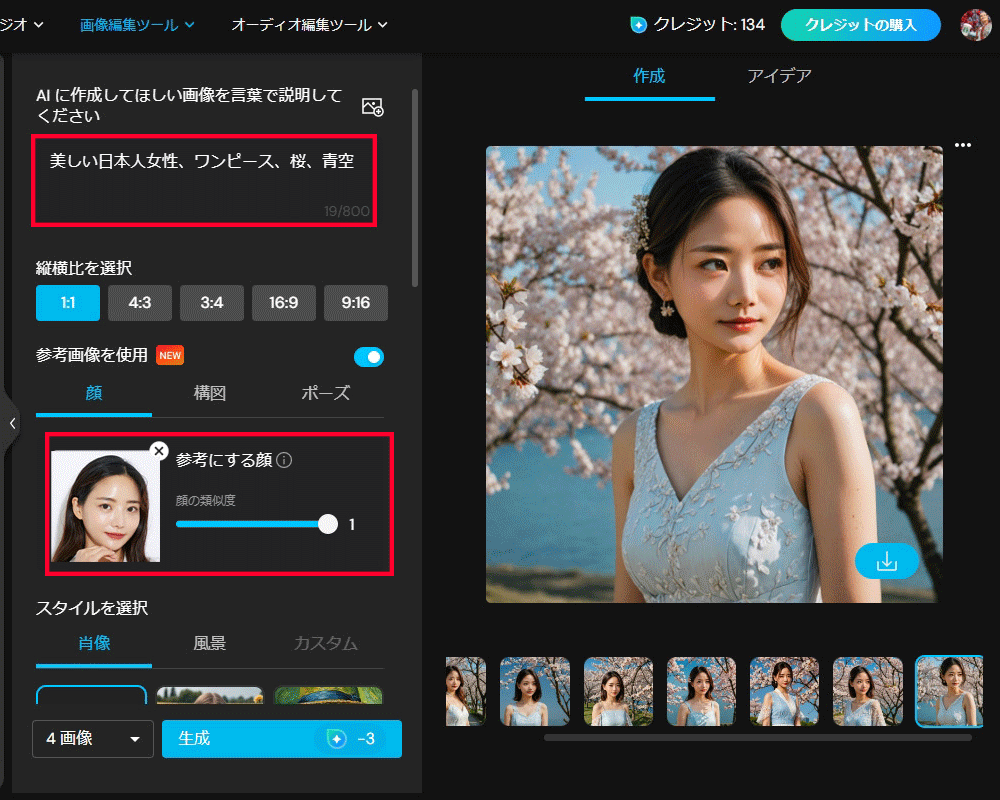
Task: Select the 風景 style tab
Action: point(210,643)
